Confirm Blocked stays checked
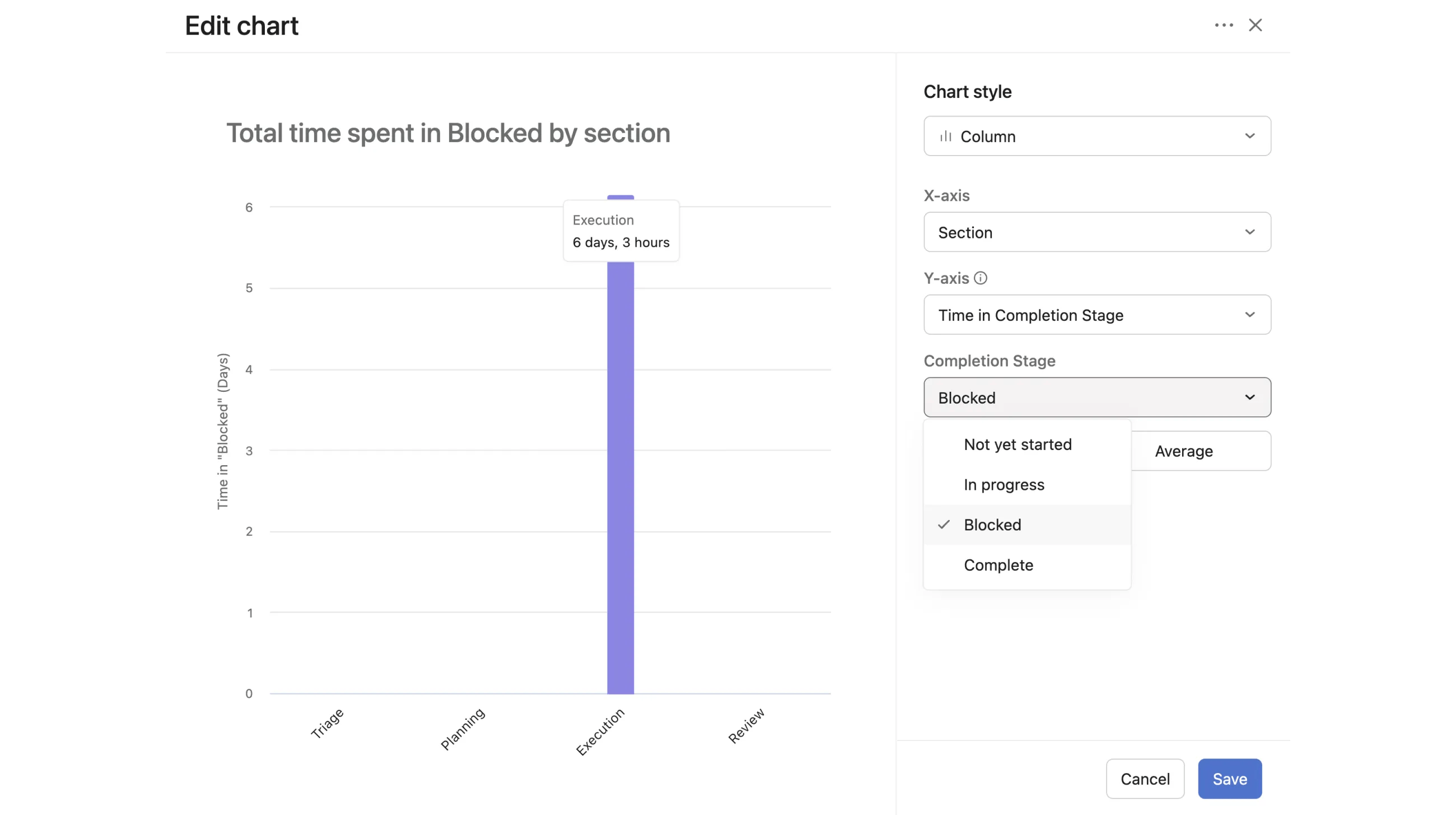 [992, 524]
